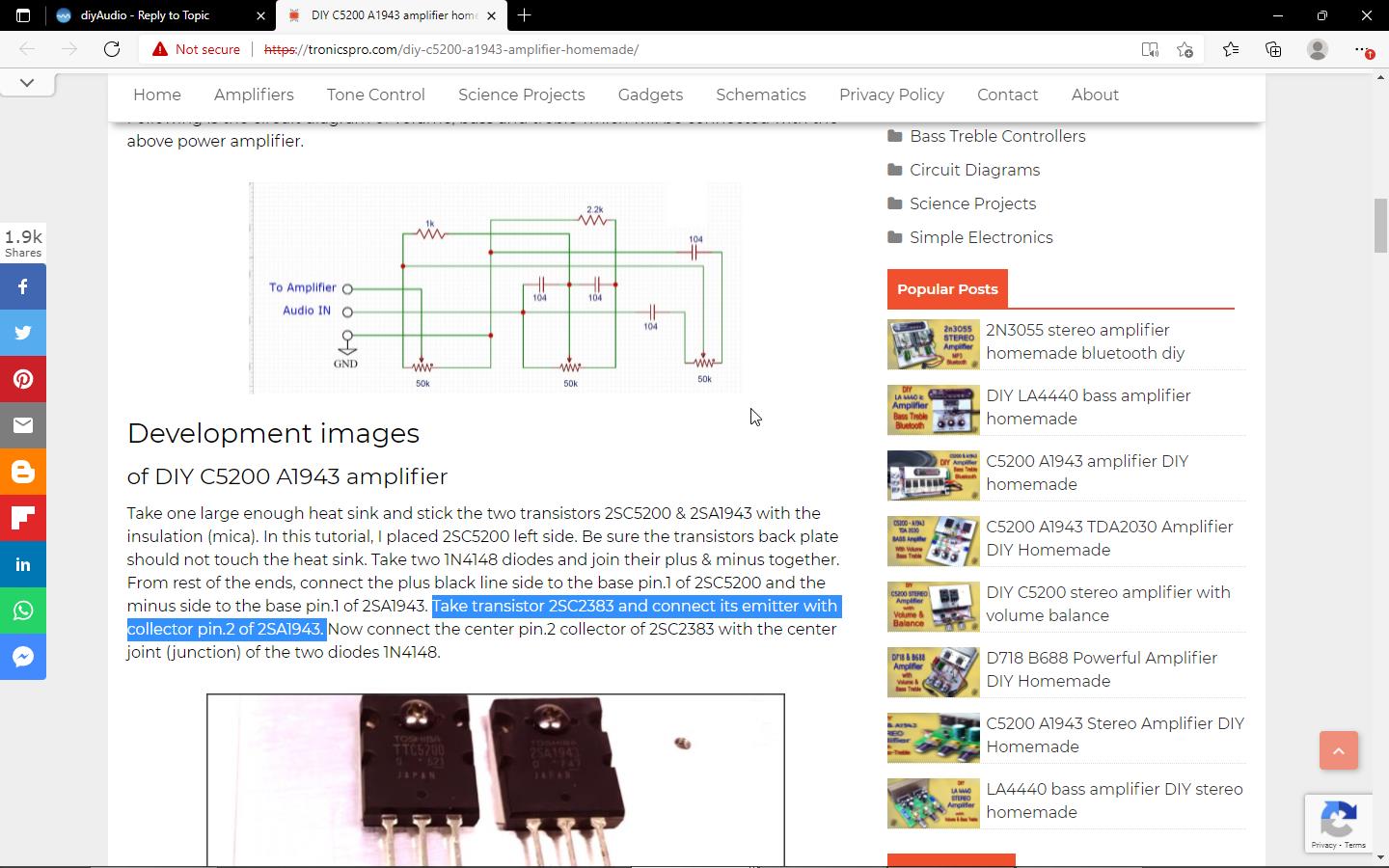This screenshot has height=868, width=1389.
Task: Open the immersive reader icon
Action: (x=1150, y=49)
